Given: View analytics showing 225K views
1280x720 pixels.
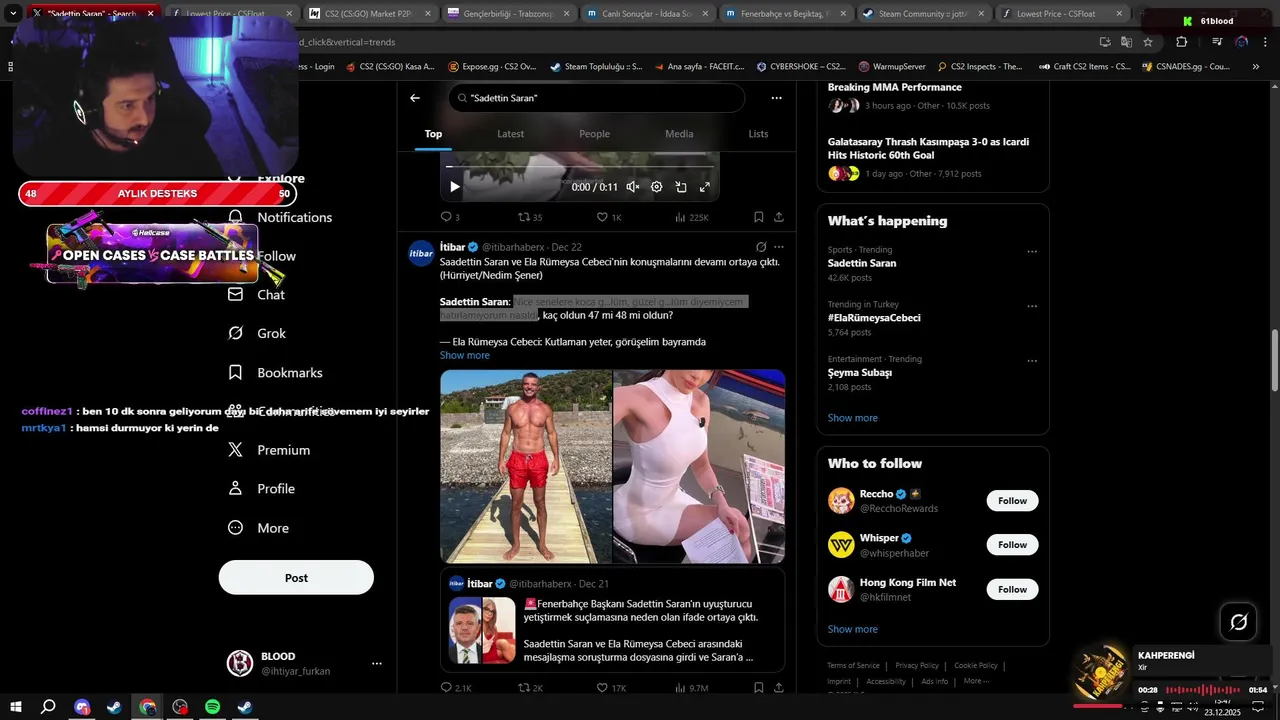Looking at the screenshot, I should 692,217.
